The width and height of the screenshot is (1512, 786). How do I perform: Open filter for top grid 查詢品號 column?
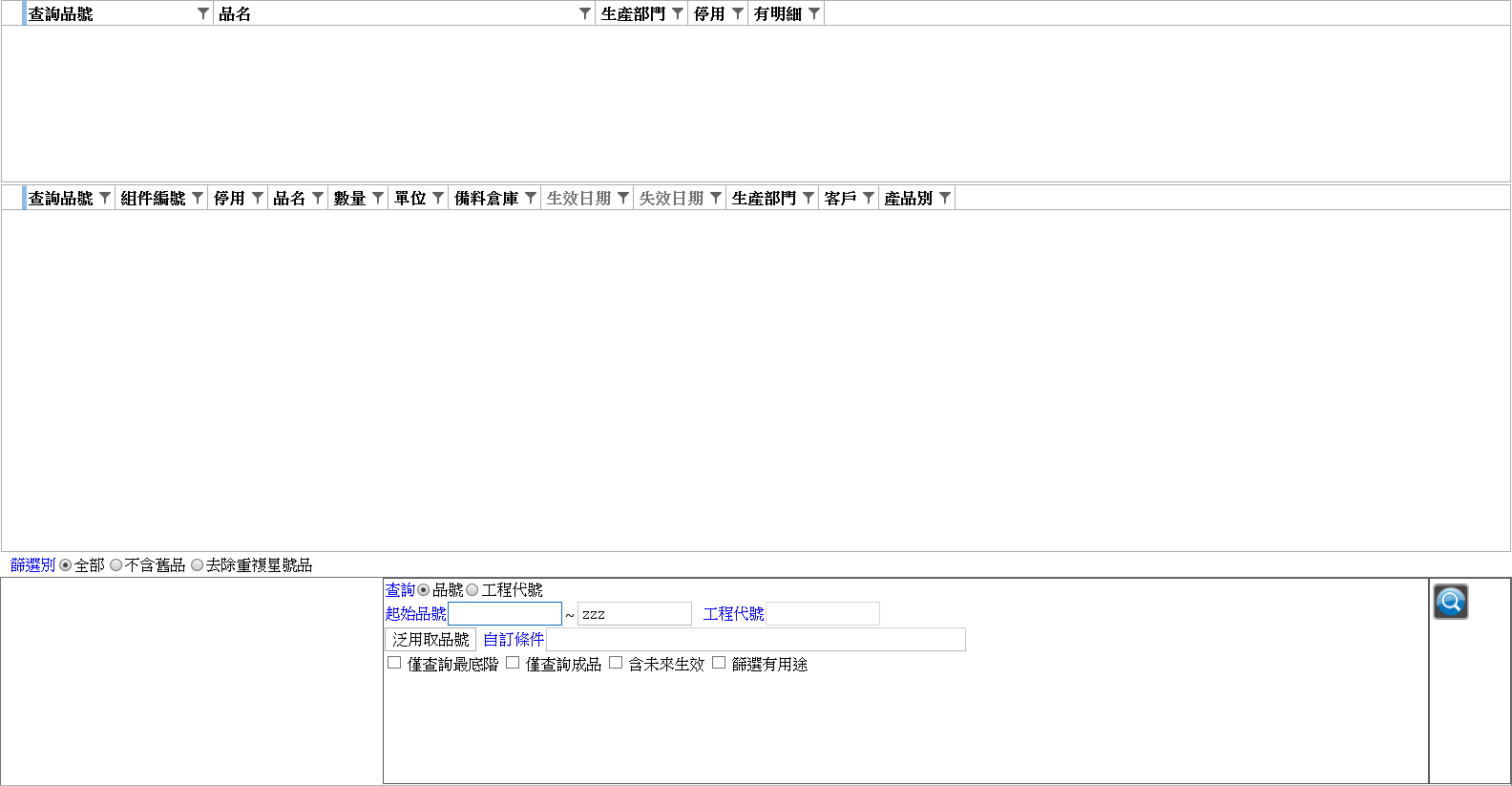click(x=202, y=13)
